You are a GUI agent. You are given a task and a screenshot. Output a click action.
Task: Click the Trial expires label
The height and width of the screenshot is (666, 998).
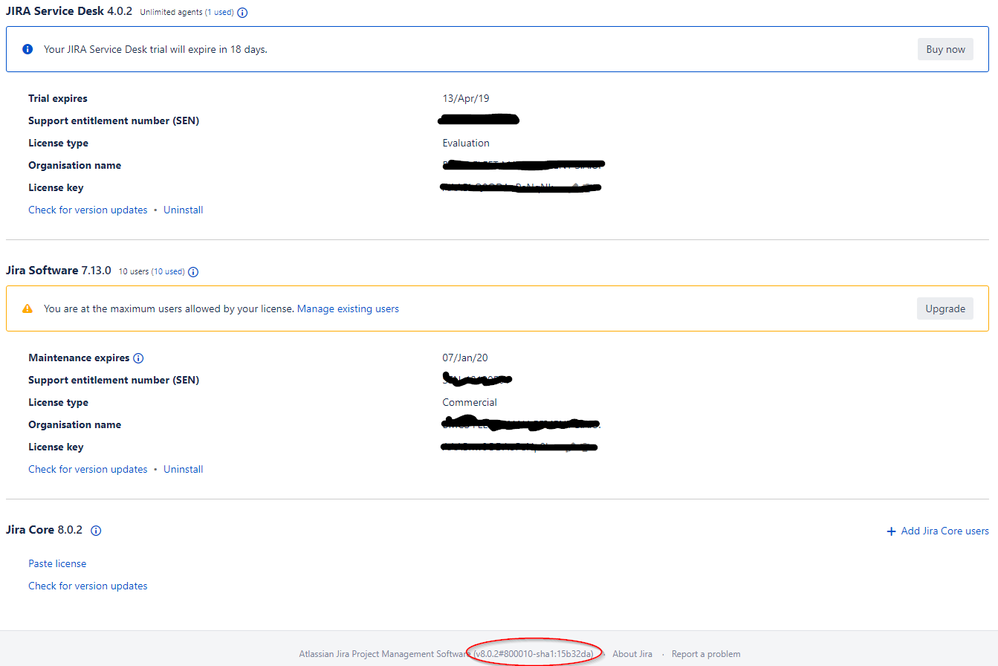pos(58,99)
